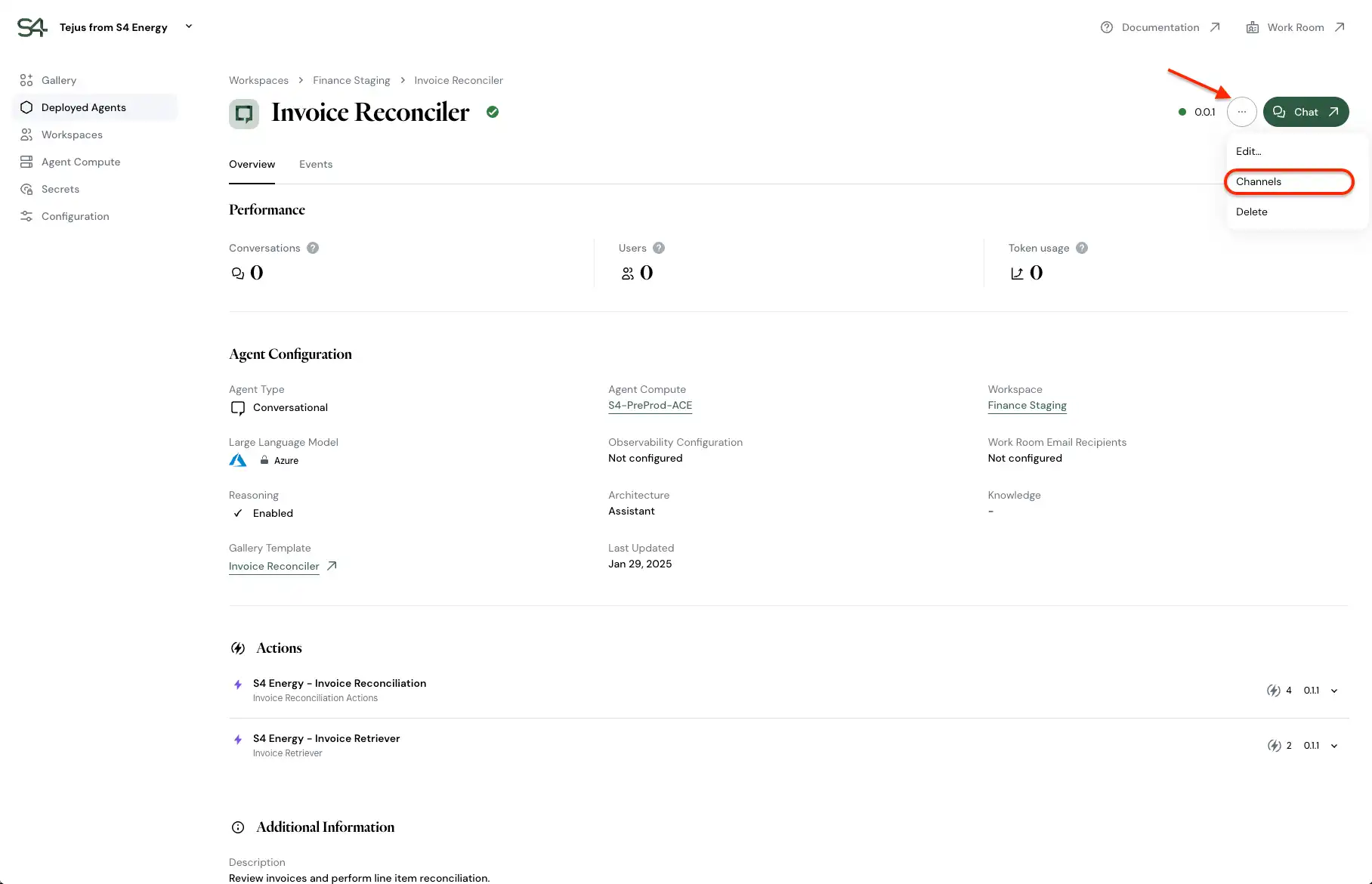The height and width of the screenshot is (884, 1372).
Task: Click the Token usage help icon
Action: pyautogui.click(x=1082, y=248)
